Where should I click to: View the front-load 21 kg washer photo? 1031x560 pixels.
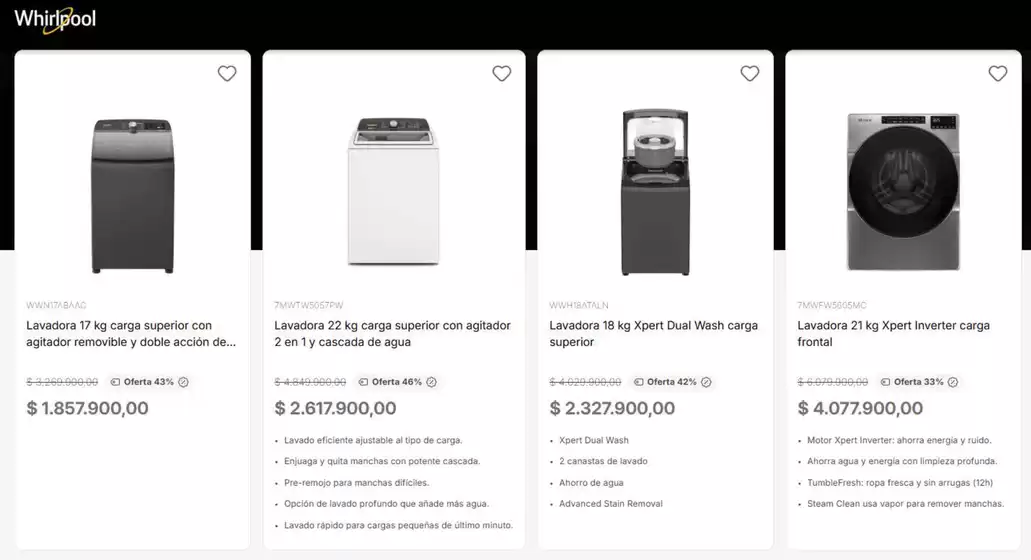click(903, 191)
